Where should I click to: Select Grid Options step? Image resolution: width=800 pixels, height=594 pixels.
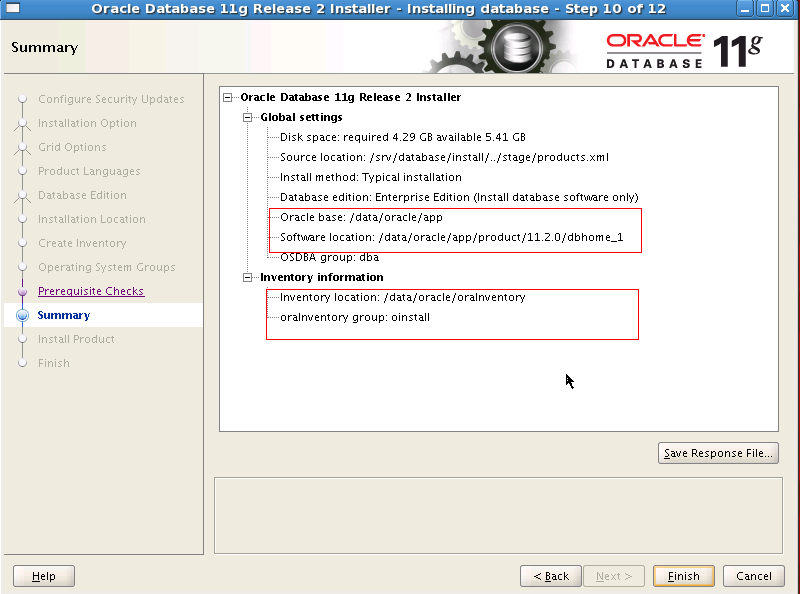click(72, 147)
